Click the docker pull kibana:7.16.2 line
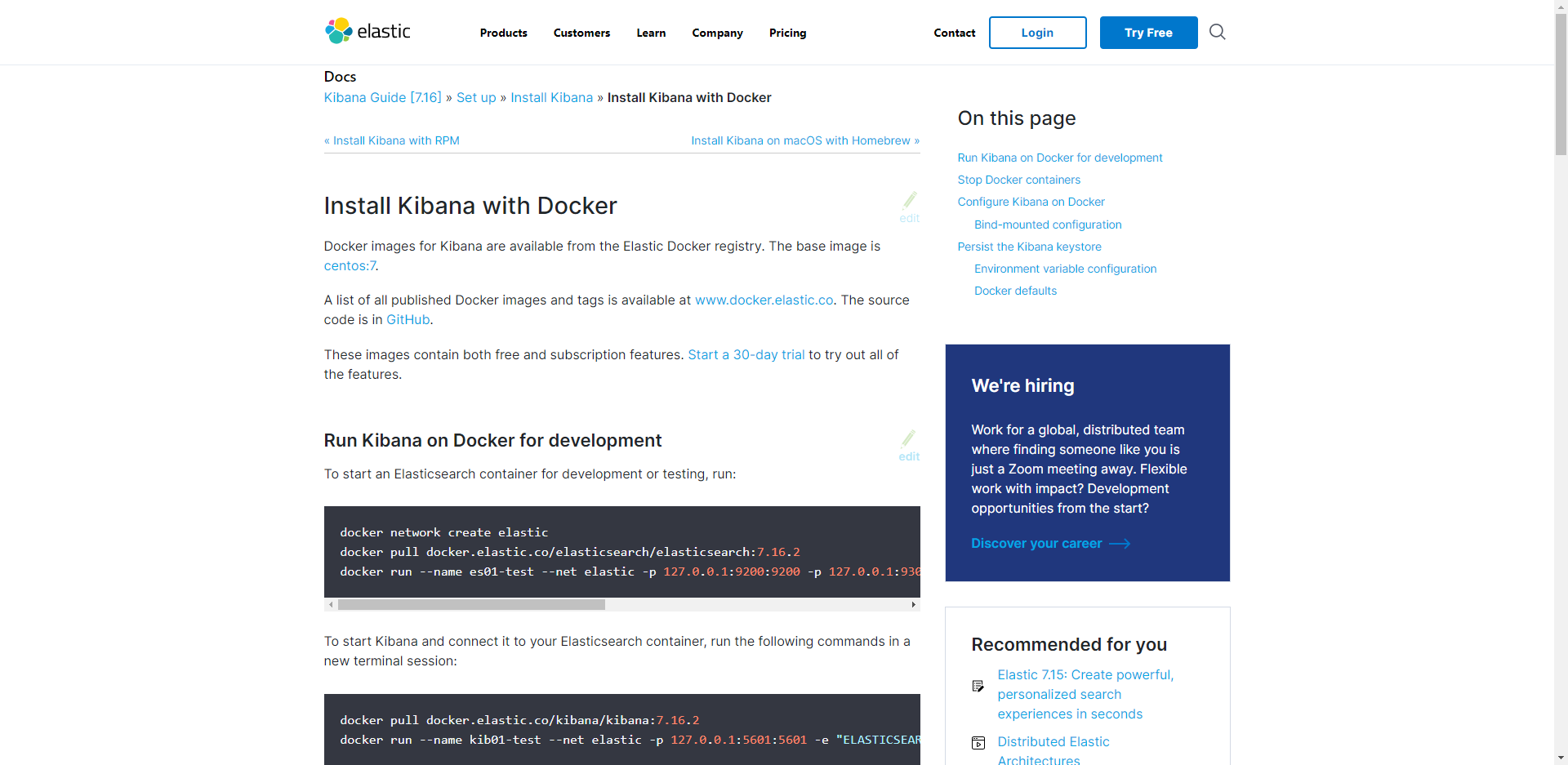The width and height of the screenshot is (1568, 765). [519, 720]
